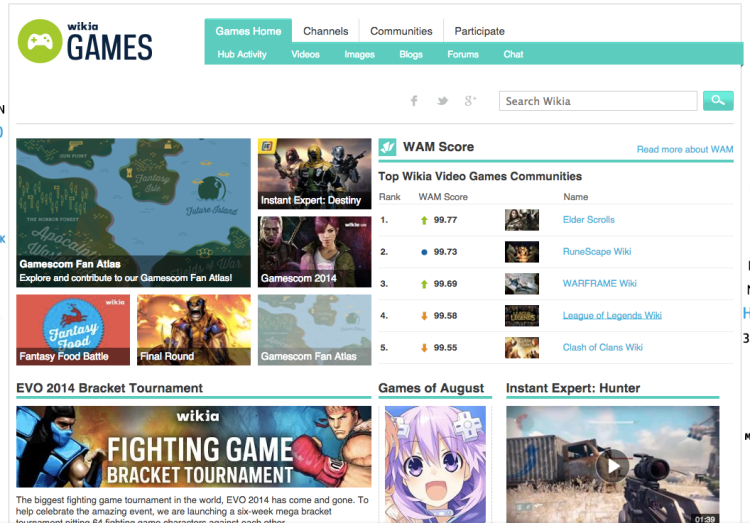This screenshot has height=523, width=750.
Task: Click the League of Legends thumbnail image
Action: point(522,316)
